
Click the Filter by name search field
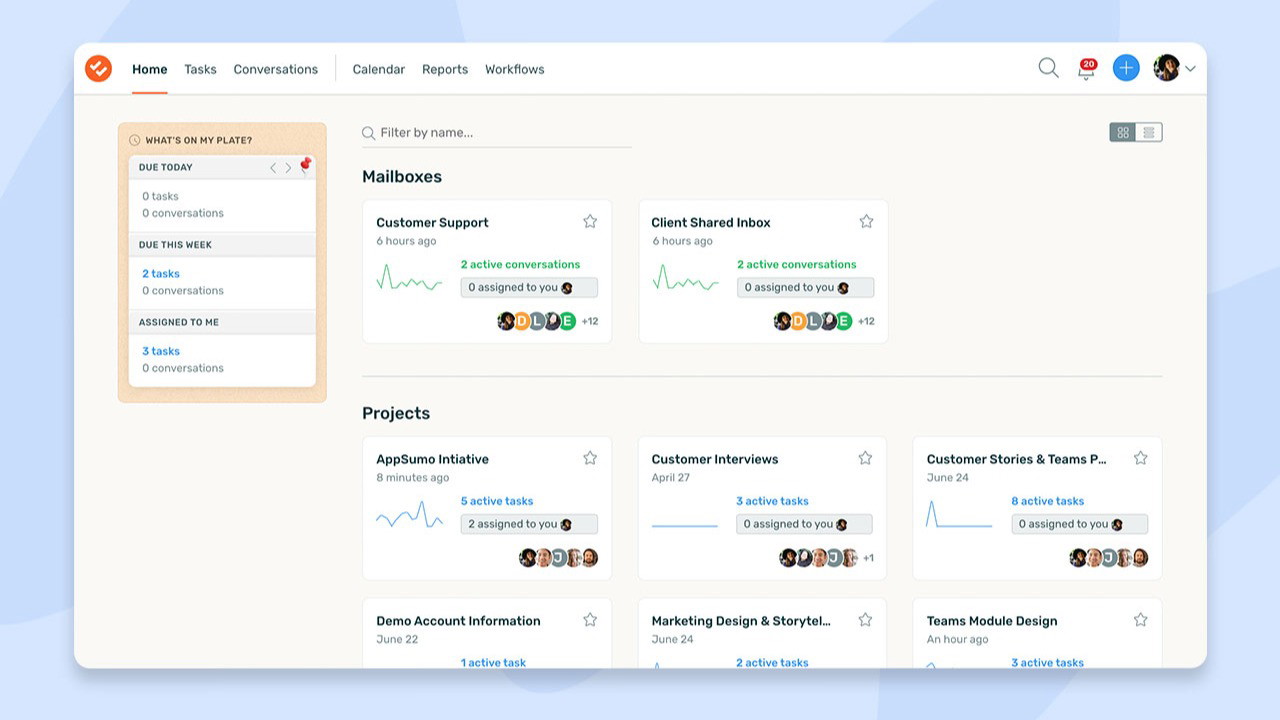click(497, 133)
